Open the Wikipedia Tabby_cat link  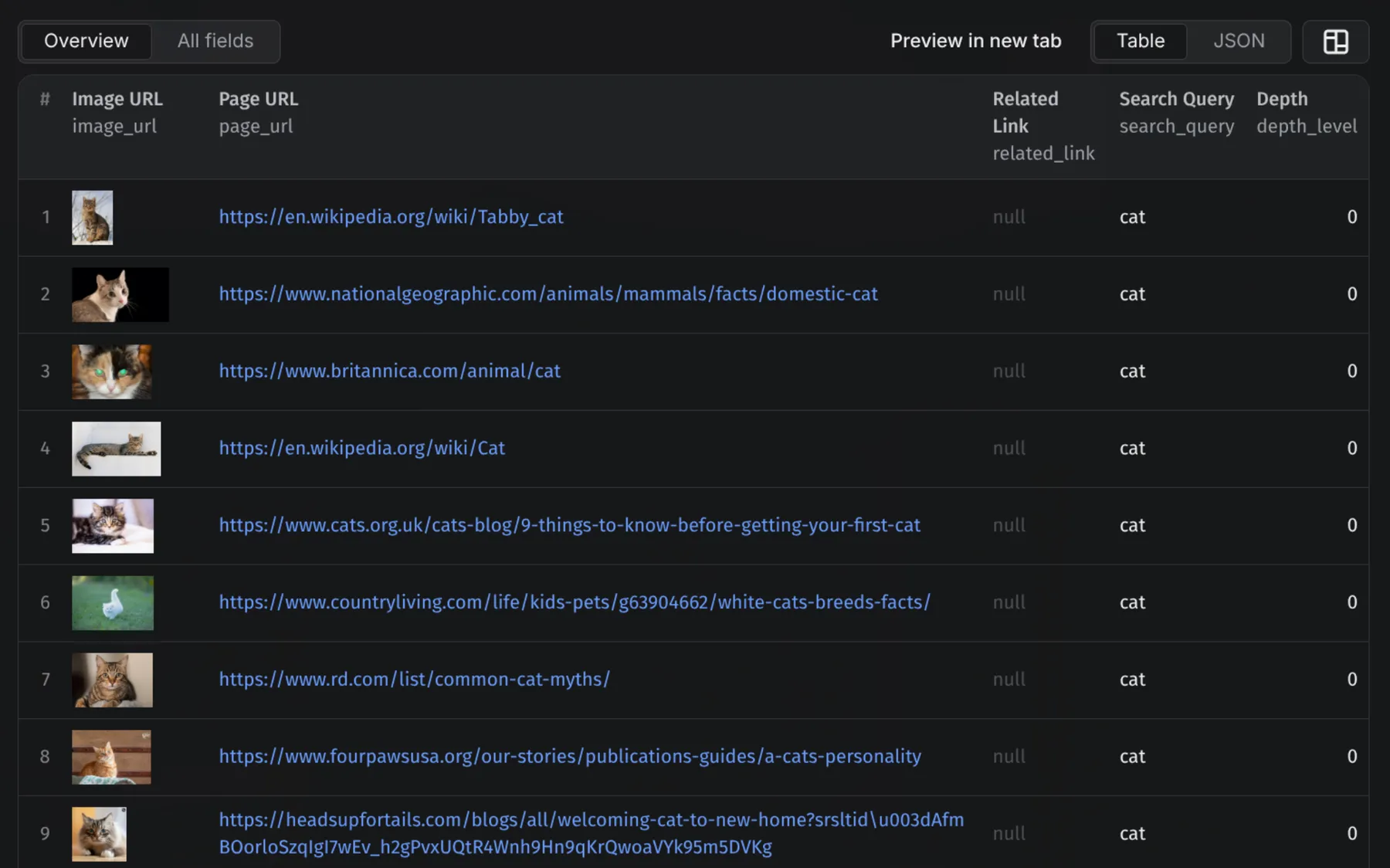[391, 217]
